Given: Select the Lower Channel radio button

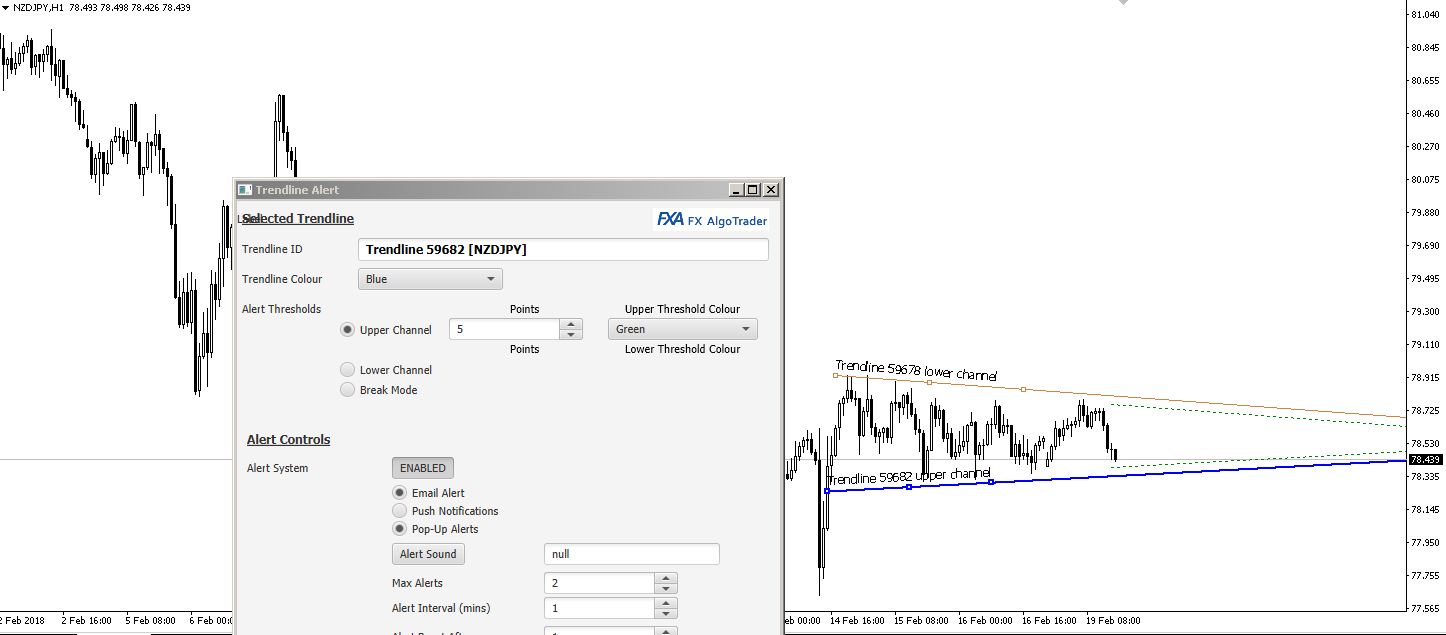Looking at the screenshot, I should 348,370.
